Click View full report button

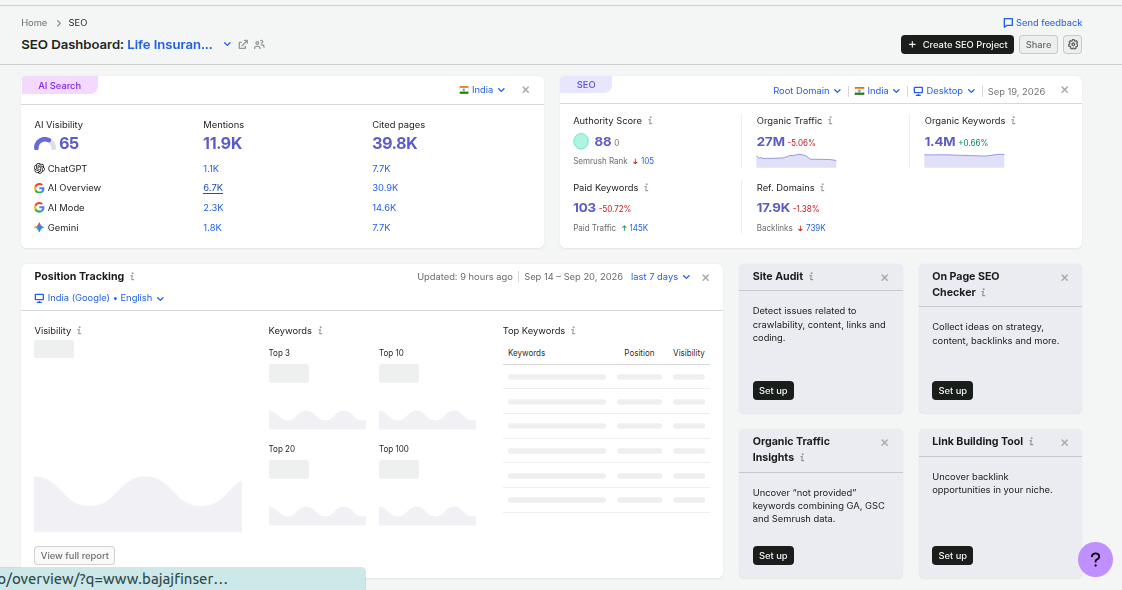[x=74, y=556]
